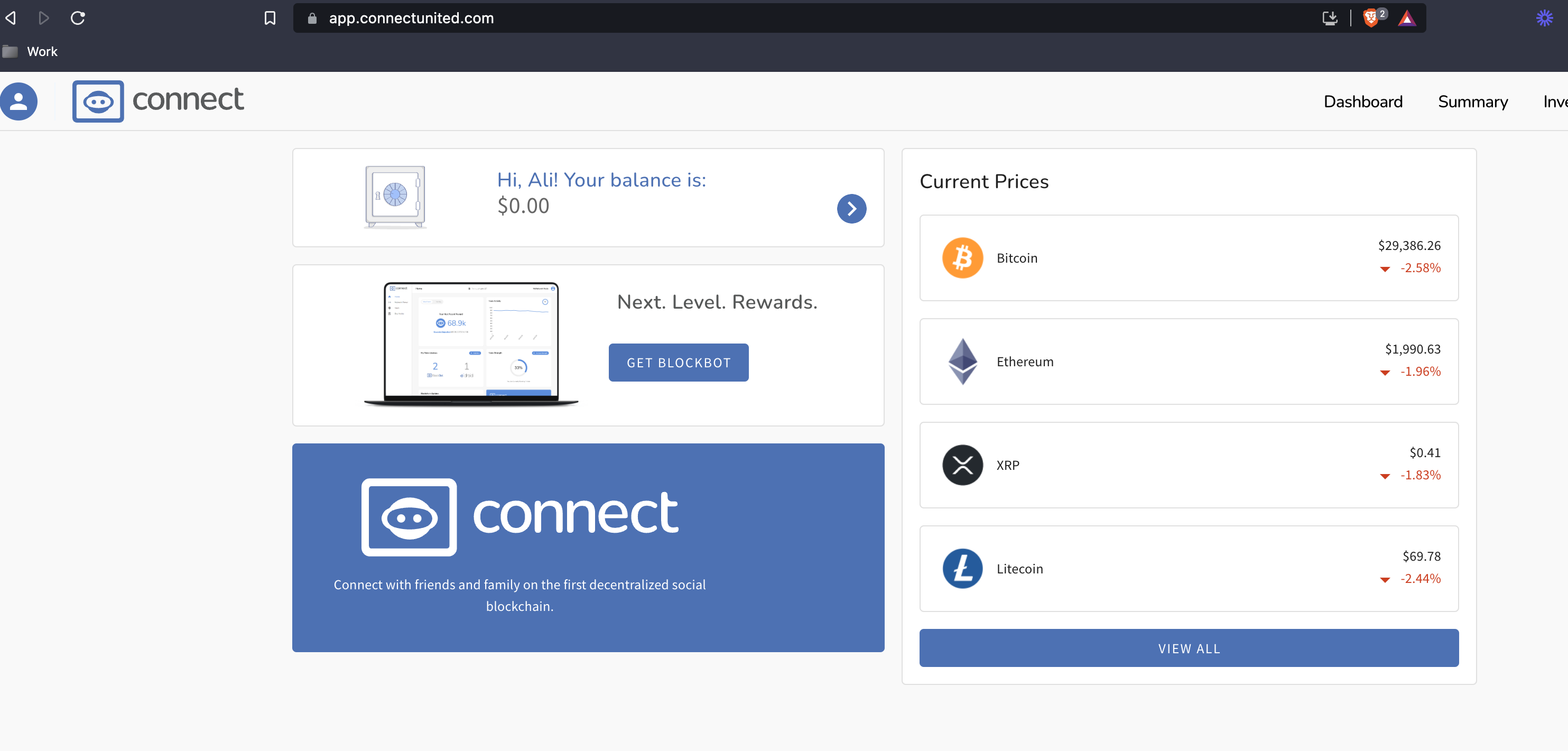This screenshot has height=751, width=1568.
Task: Click the -2.58% Bitcoin change value
Action: 1421,268
